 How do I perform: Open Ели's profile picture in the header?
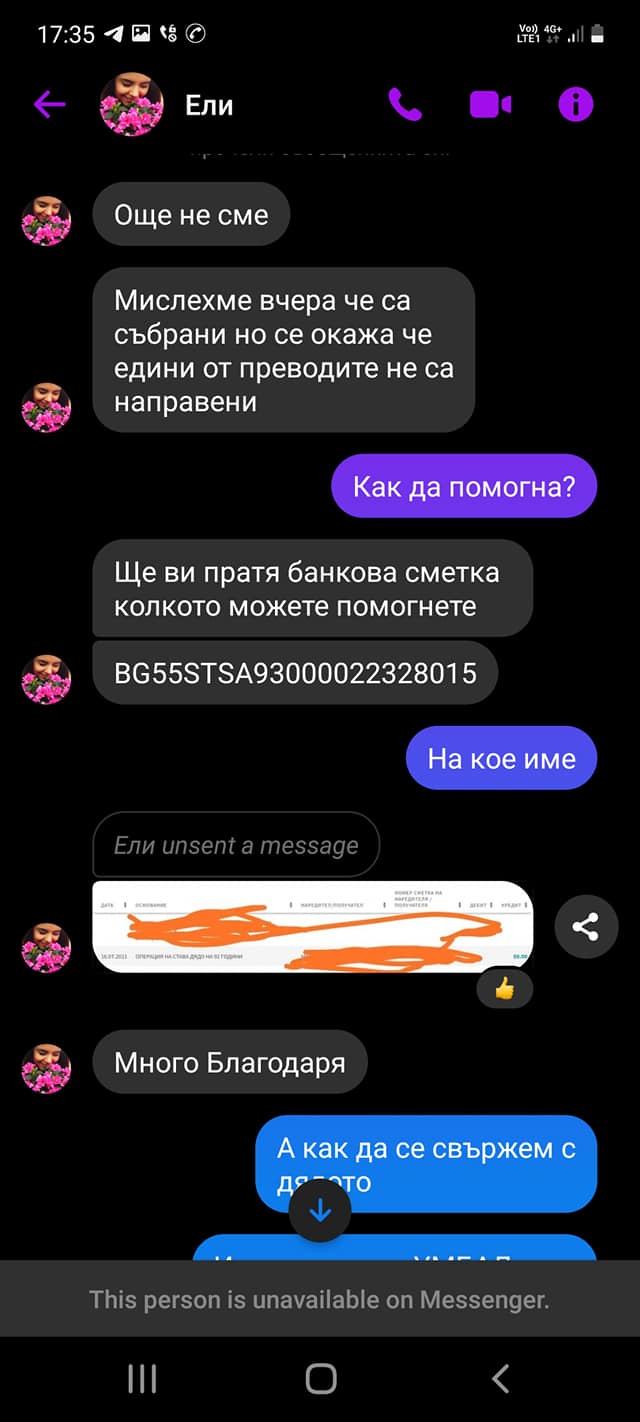(131, 104)
